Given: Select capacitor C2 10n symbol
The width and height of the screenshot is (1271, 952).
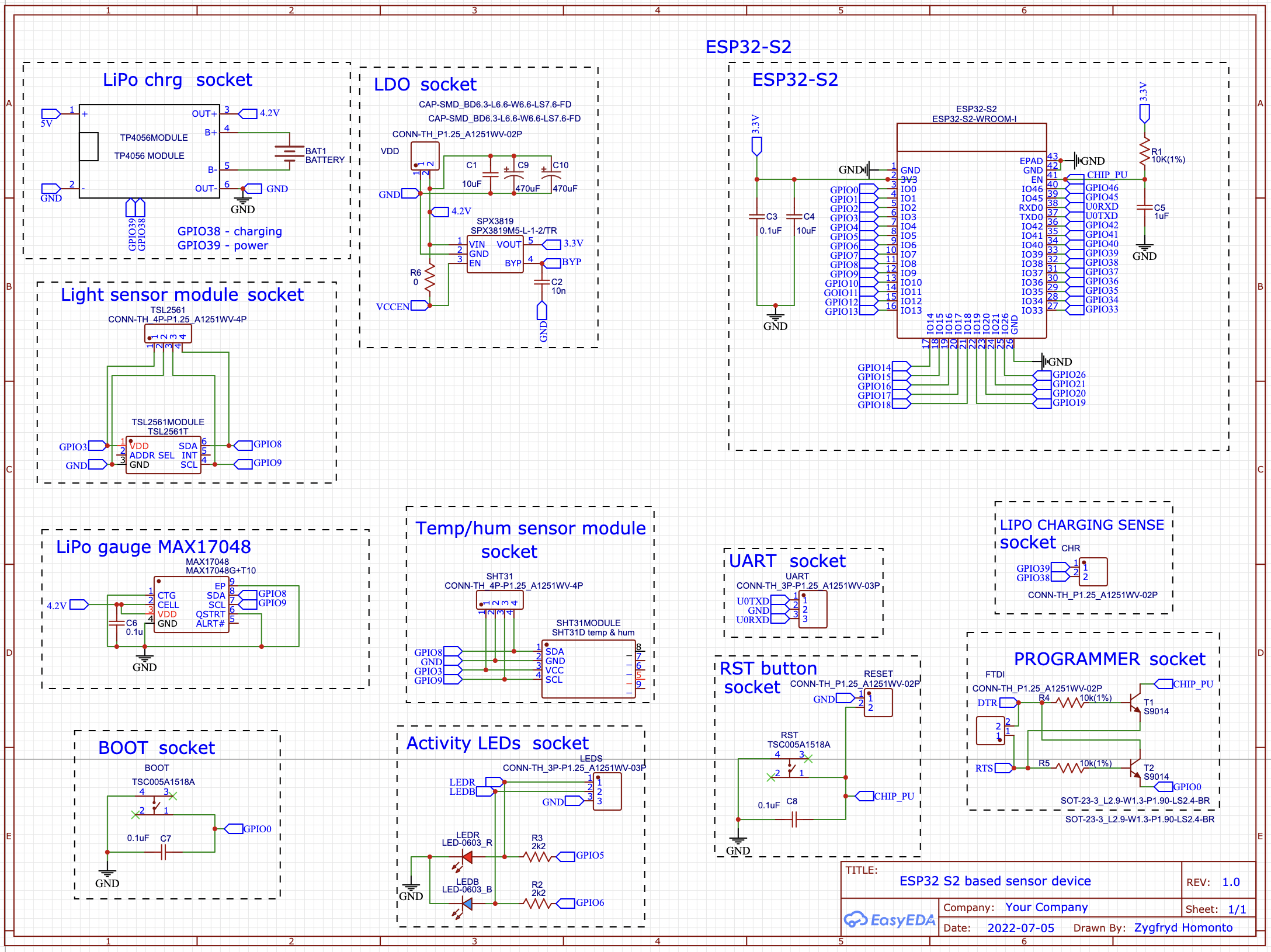Looking at the screenshot, I should pyautogui.click(x=541, y=283).
